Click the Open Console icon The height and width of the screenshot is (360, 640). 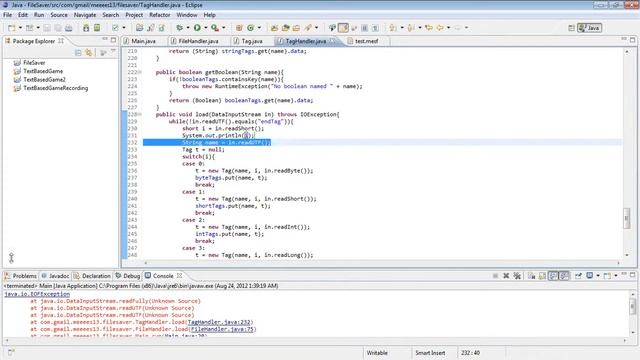607,276
